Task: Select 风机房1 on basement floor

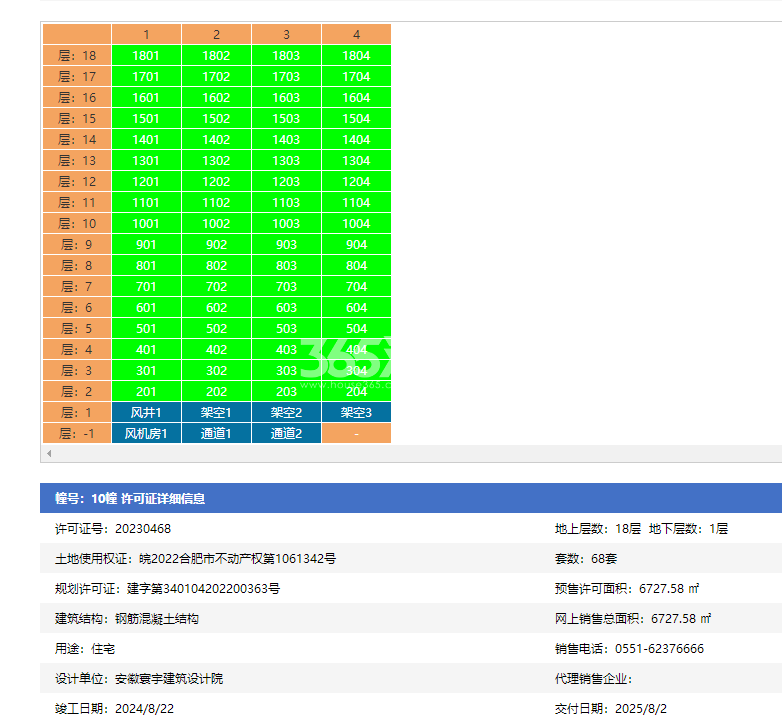Action: (146, 433)
